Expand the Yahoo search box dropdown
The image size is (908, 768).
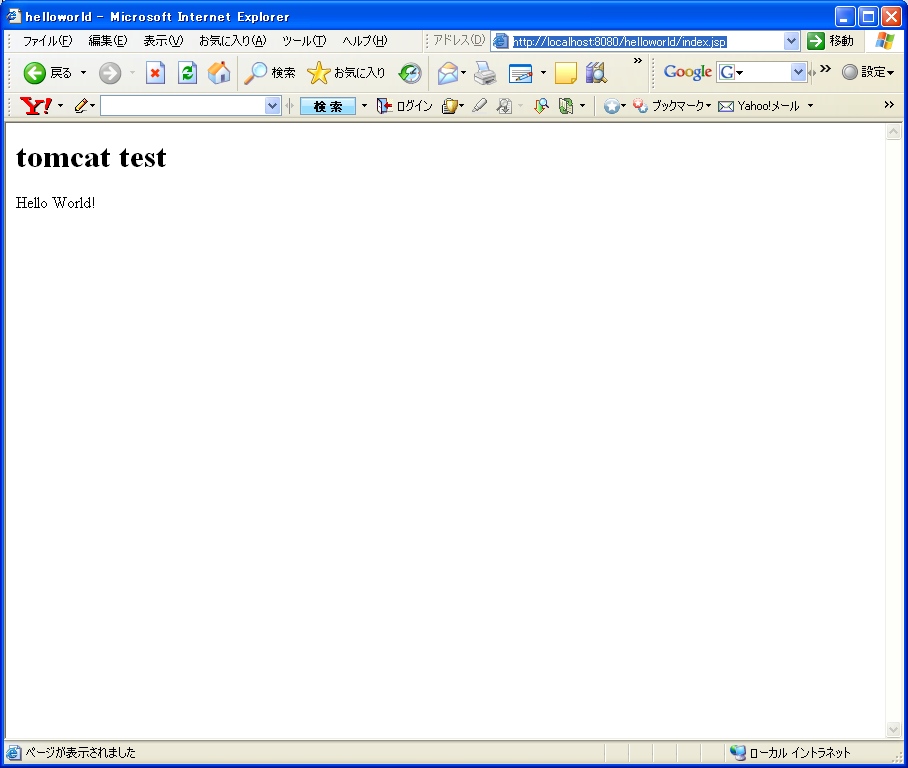[x=272, y=106]
